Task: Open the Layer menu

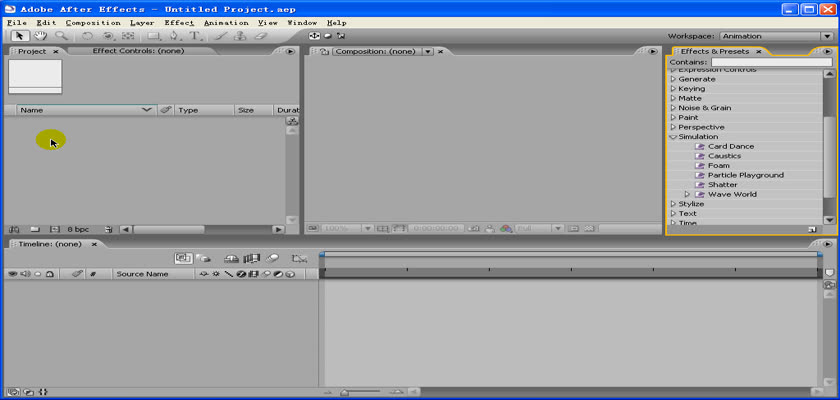Action: pyautogui.click(x=142, y=22)
